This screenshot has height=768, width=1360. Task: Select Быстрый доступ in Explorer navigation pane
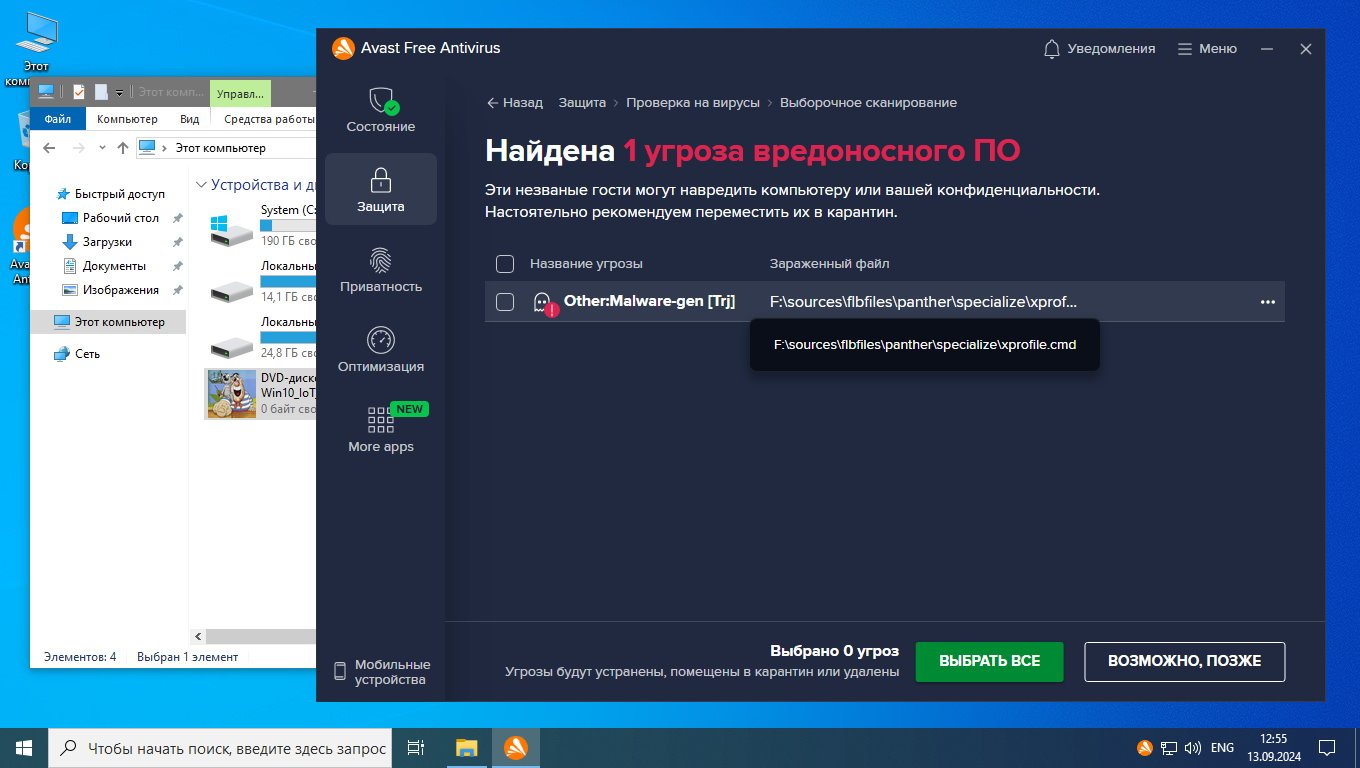point(119,194)
